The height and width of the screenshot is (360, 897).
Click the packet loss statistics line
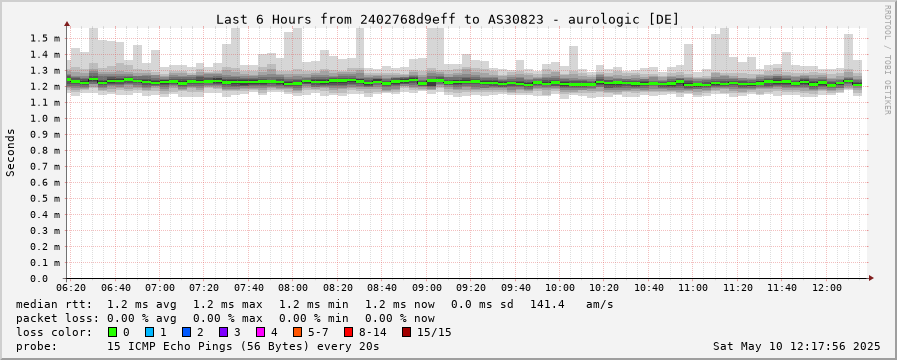pyautogui.click(x=225, y=318)
